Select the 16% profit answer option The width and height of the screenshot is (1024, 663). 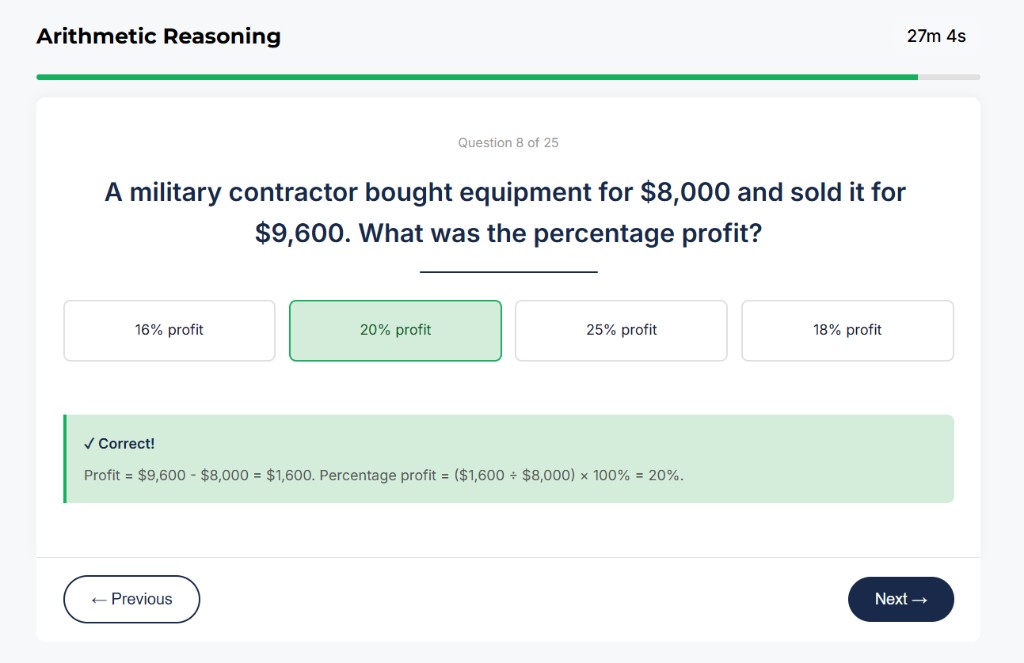click(169, 330)
